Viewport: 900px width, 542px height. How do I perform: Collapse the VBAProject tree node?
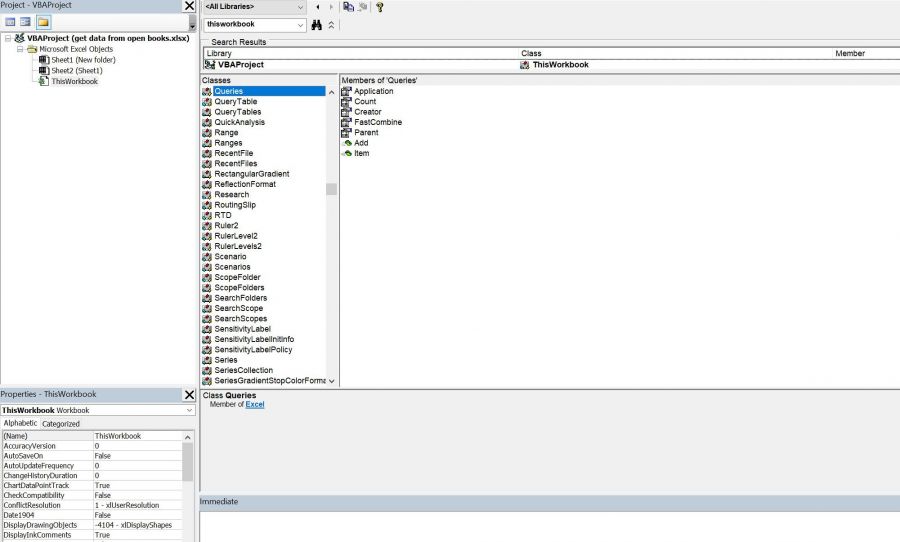coord(8,38)
